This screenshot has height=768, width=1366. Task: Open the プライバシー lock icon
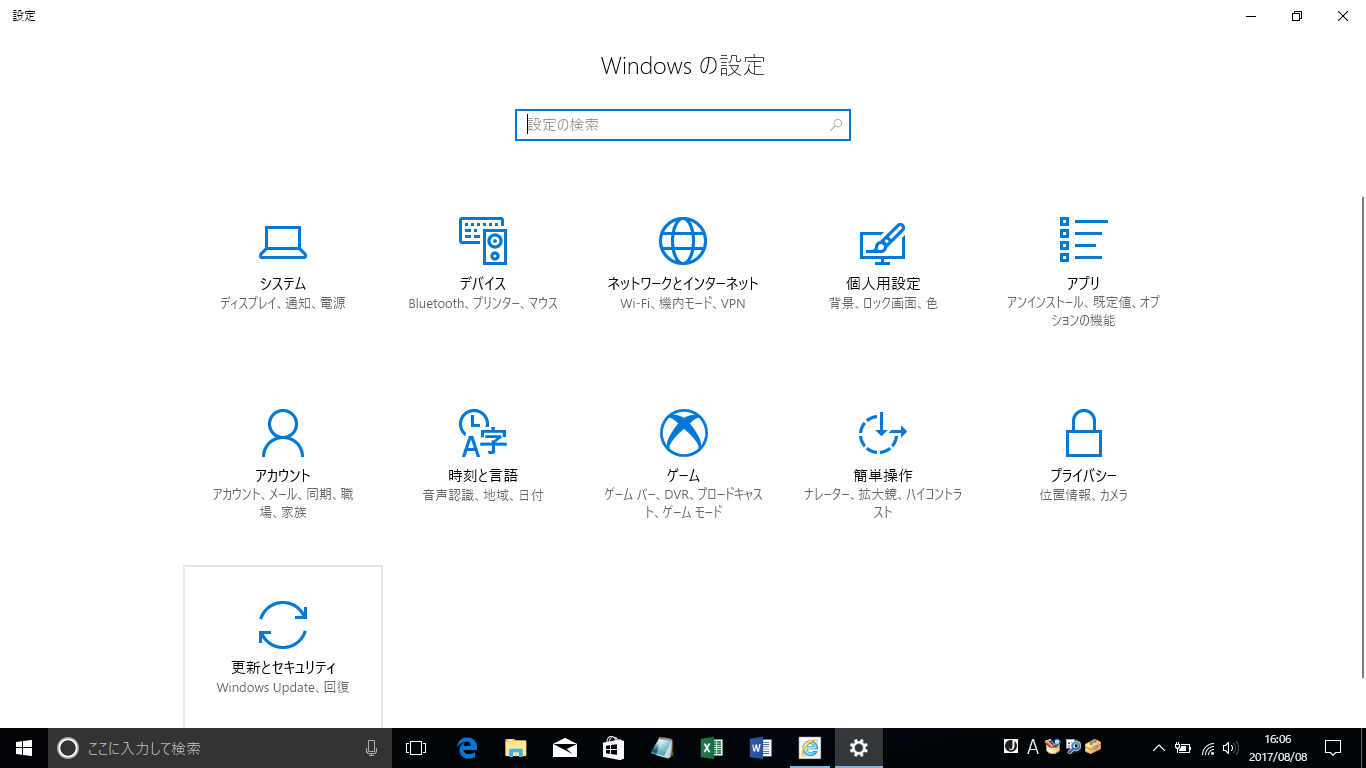tap(1083, 433)
